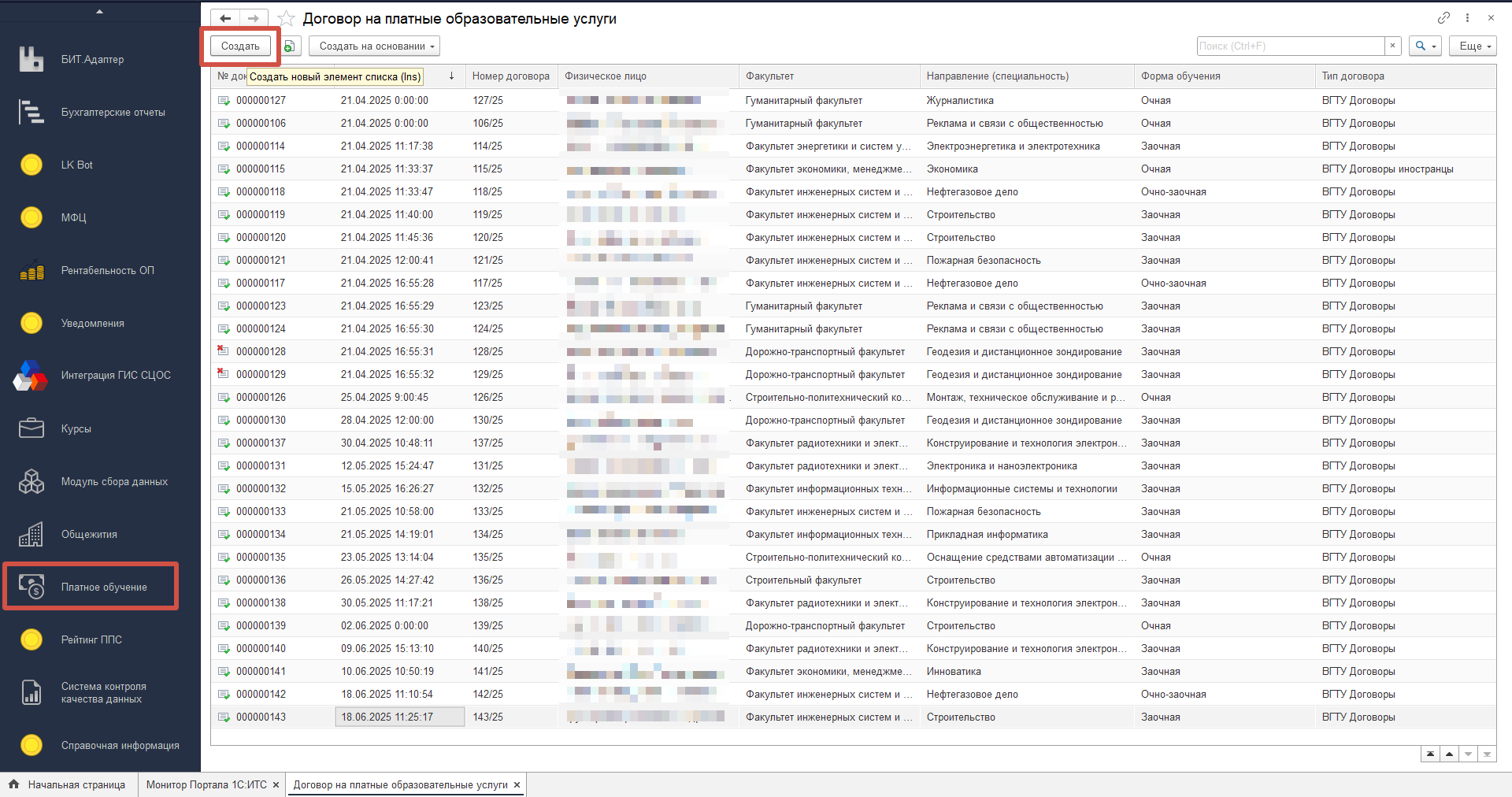Click the get link chain icon
1512x797 pixels.
[x=1443, y=17]
